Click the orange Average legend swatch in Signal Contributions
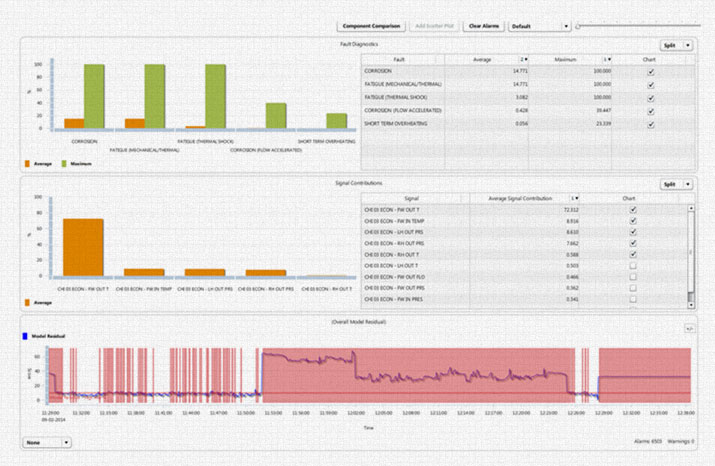Image resolution: width=715 pixels, height=466 pixels. pos(27,302)
